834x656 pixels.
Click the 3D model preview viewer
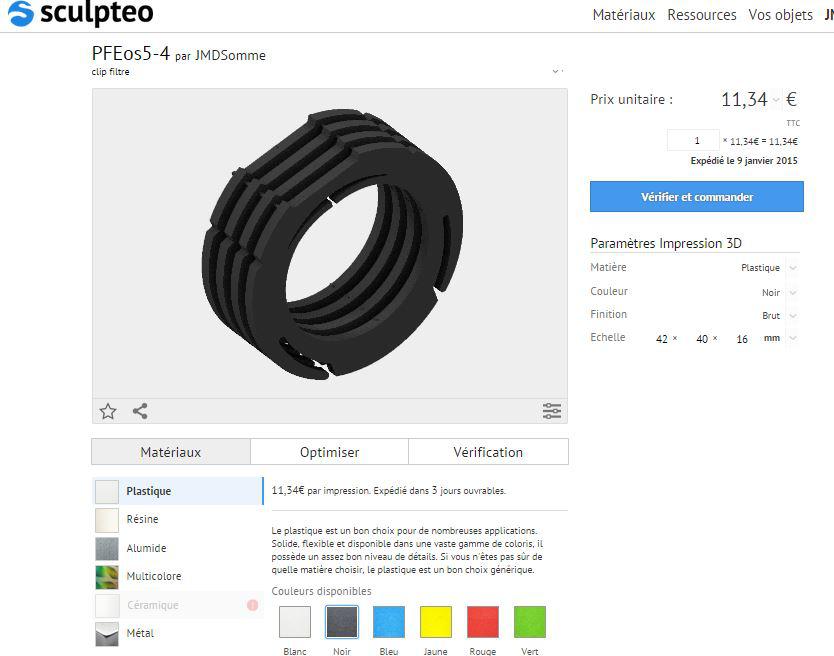[x=330, y=244]
